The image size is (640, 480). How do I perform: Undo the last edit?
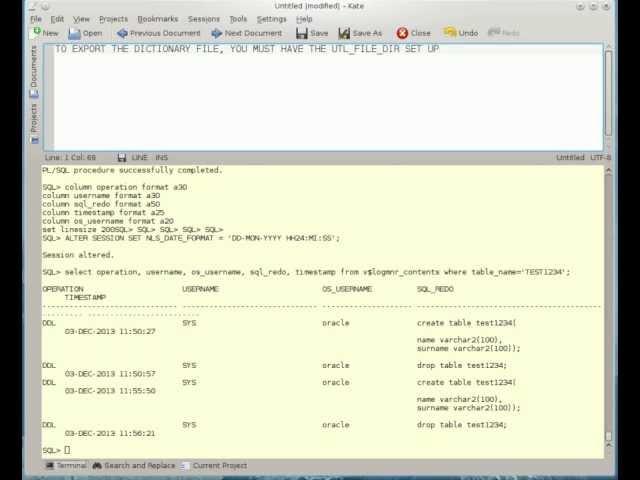[461, 33]
